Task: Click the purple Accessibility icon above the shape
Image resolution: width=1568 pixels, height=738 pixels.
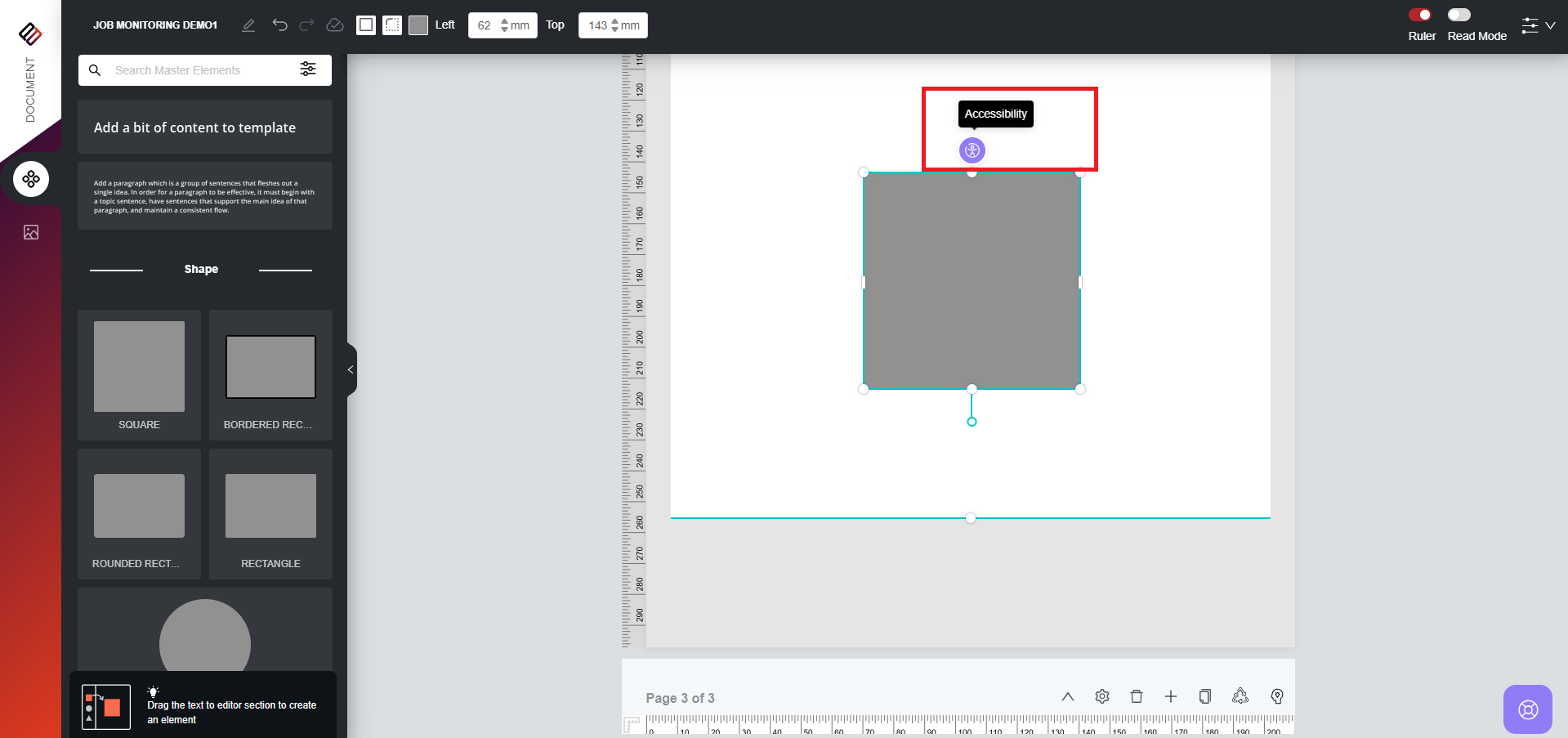Action: click(x=972, y=150)
